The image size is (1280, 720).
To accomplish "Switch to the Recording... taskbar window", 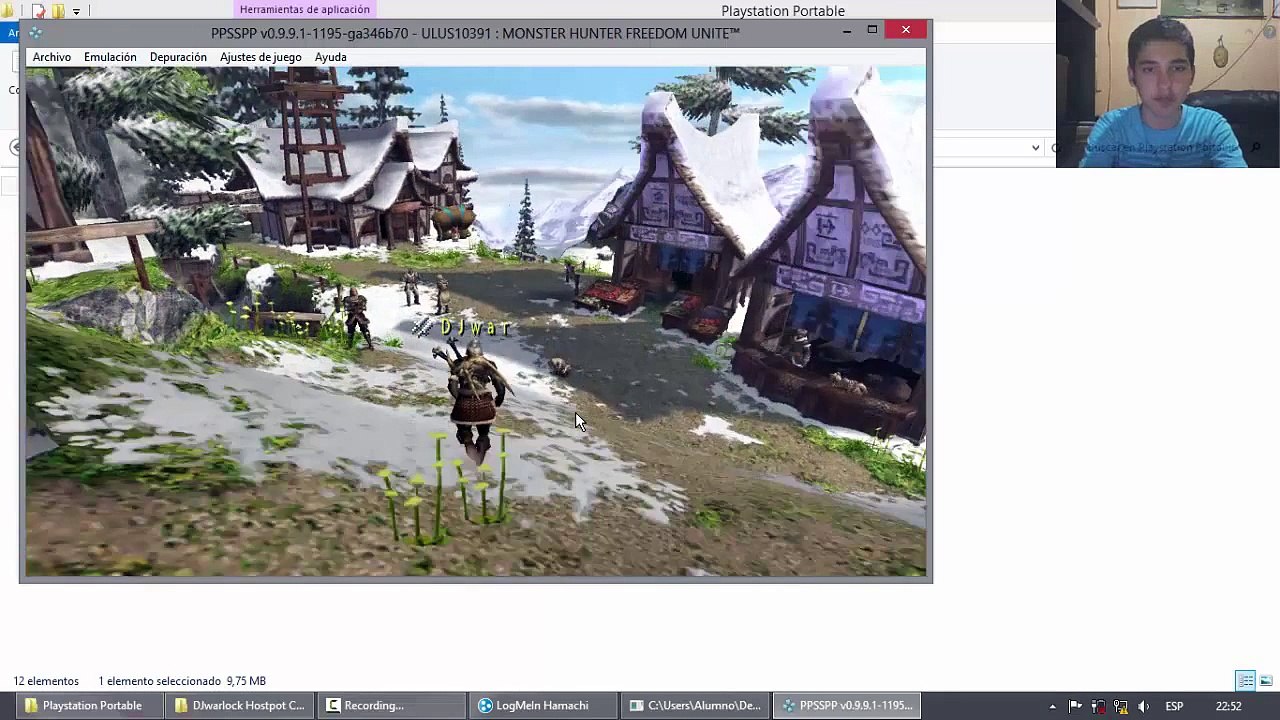I will click(x=393, y=706).
